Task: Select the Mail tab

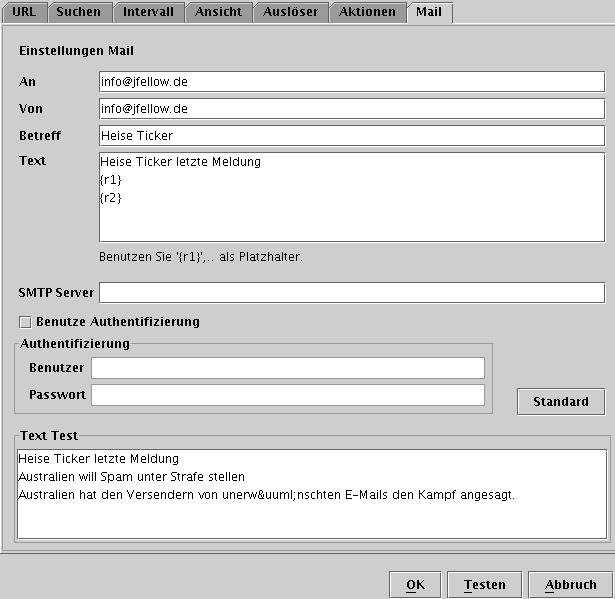Action: pos(429,12)
